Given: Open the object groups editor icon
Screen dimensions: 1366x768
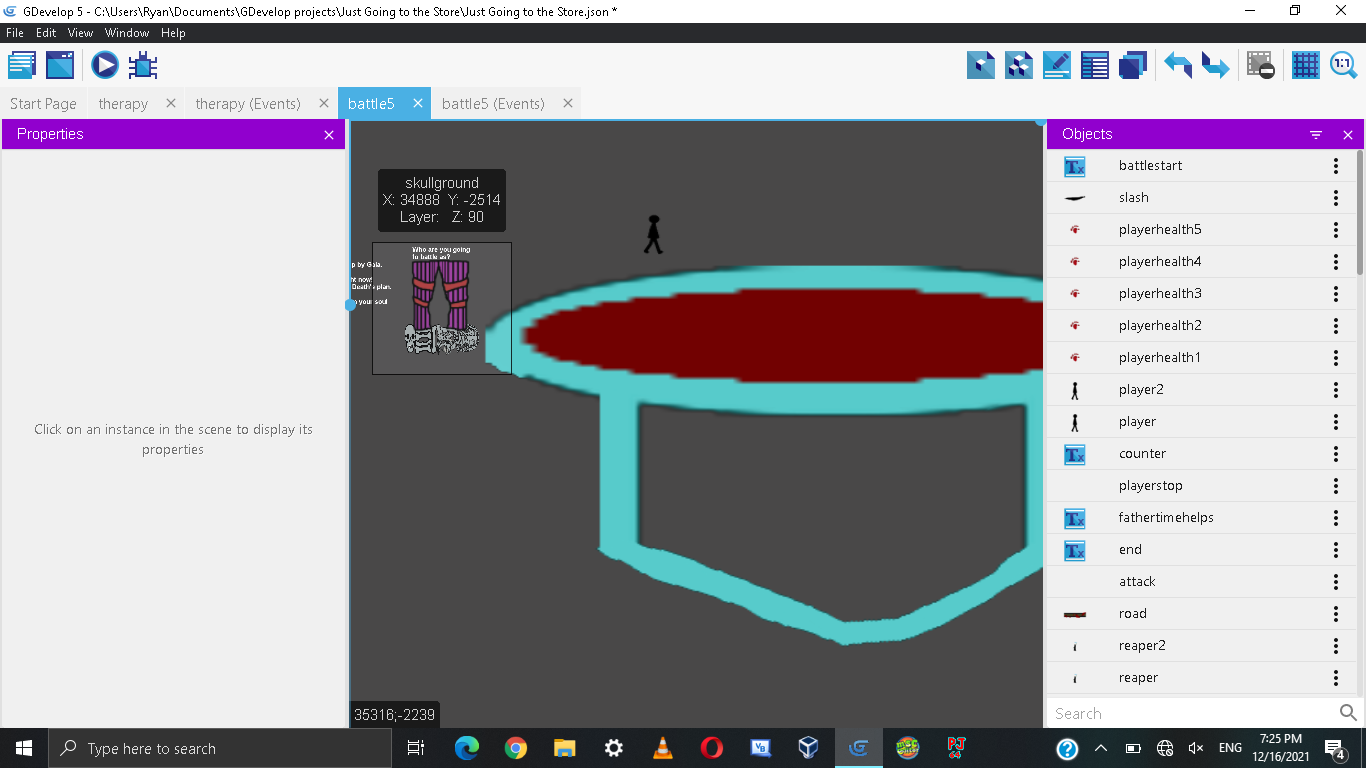Looking at the screenshot, I should point(1019,66).
